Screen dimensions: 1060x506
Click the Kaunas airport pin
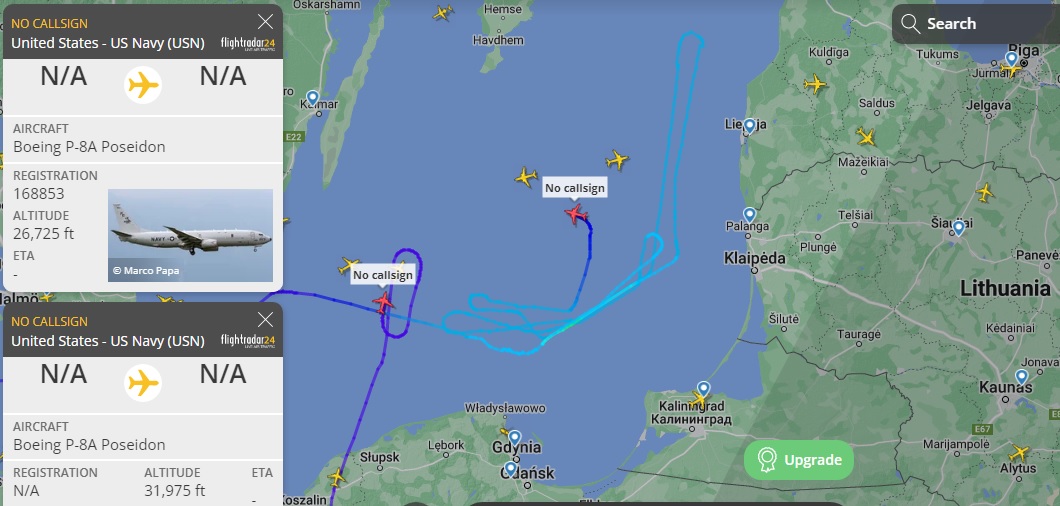click(1021, 377)
